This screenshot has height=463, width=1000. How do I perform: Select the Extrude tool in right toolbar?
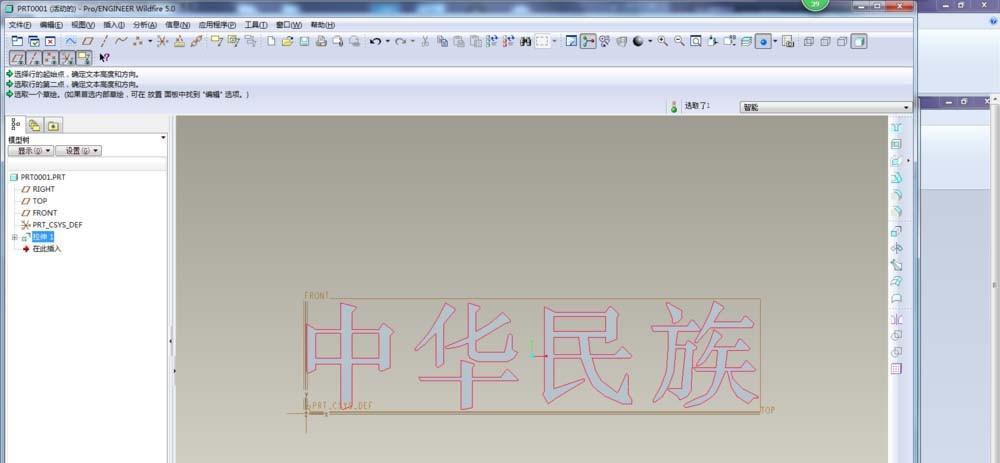click(896, 232)
